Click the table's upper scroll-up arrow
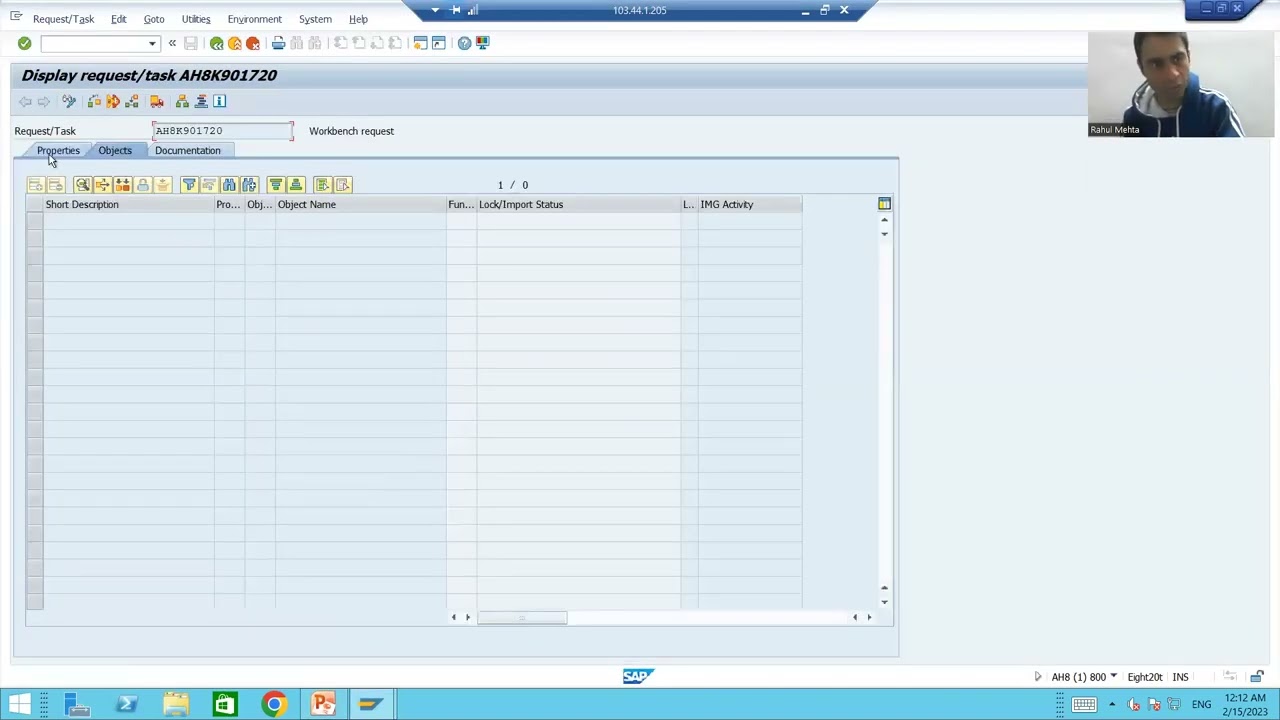 pos(884,220)
